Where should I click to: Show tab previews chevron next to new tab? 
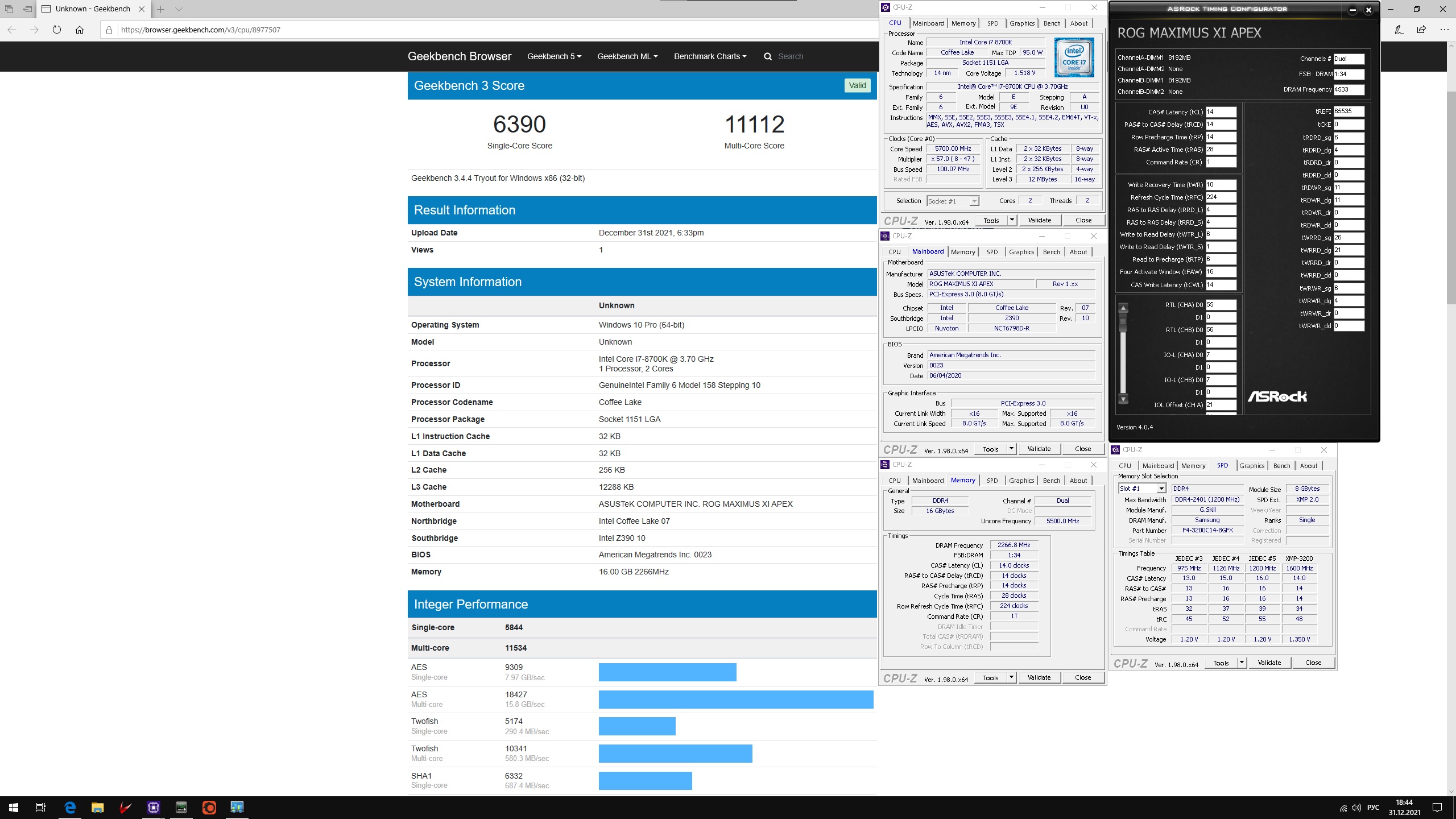coord(179,9)
